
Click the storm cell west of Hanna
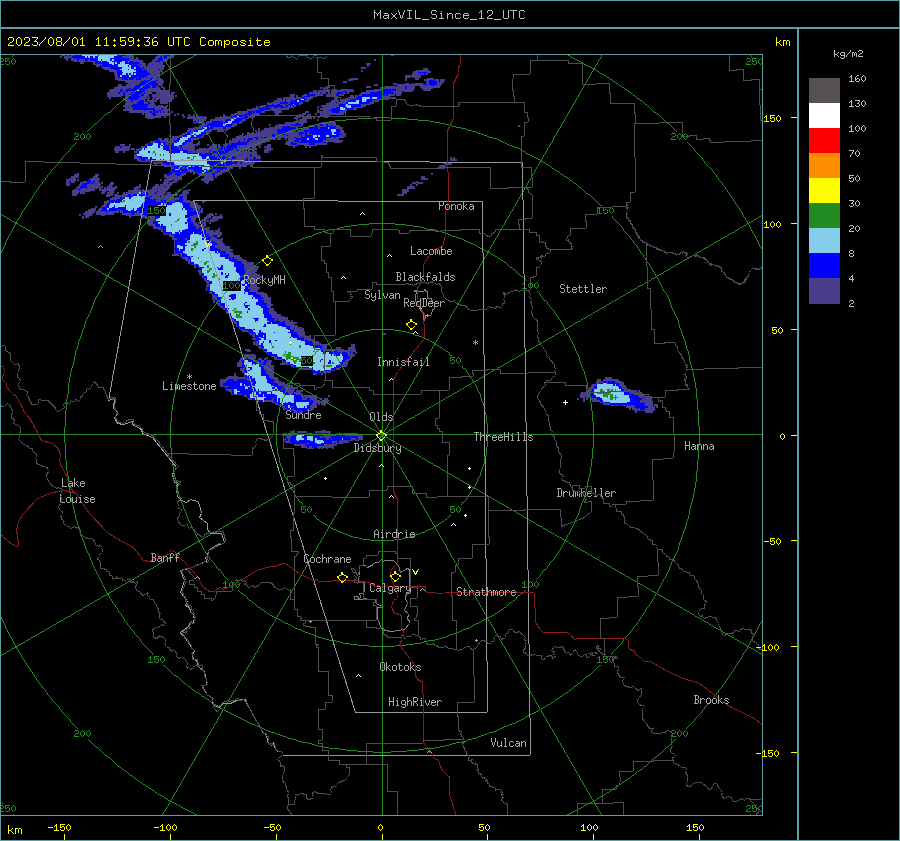tap(617, 396)
